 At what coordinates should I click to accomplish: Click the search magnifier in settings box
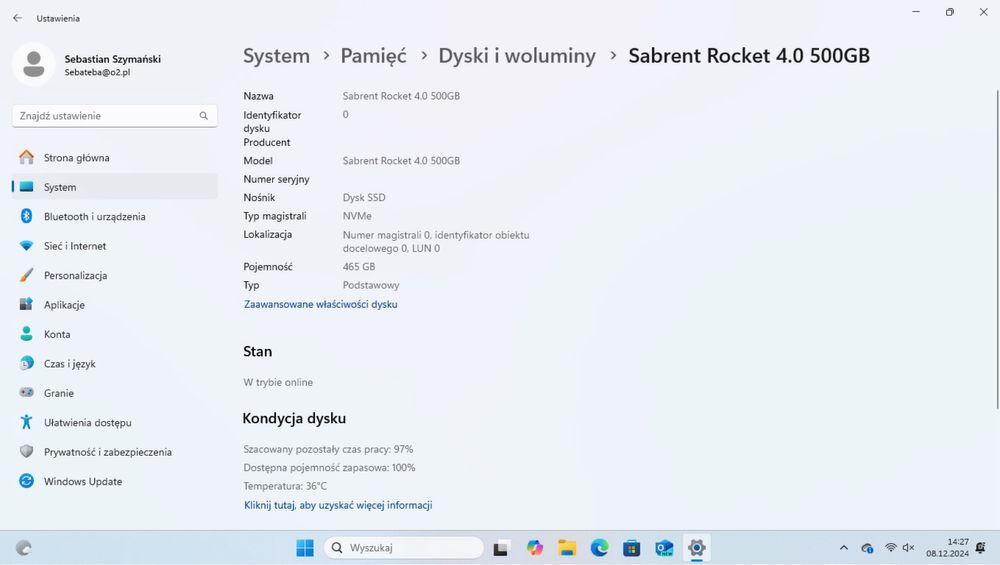[203, 116]
